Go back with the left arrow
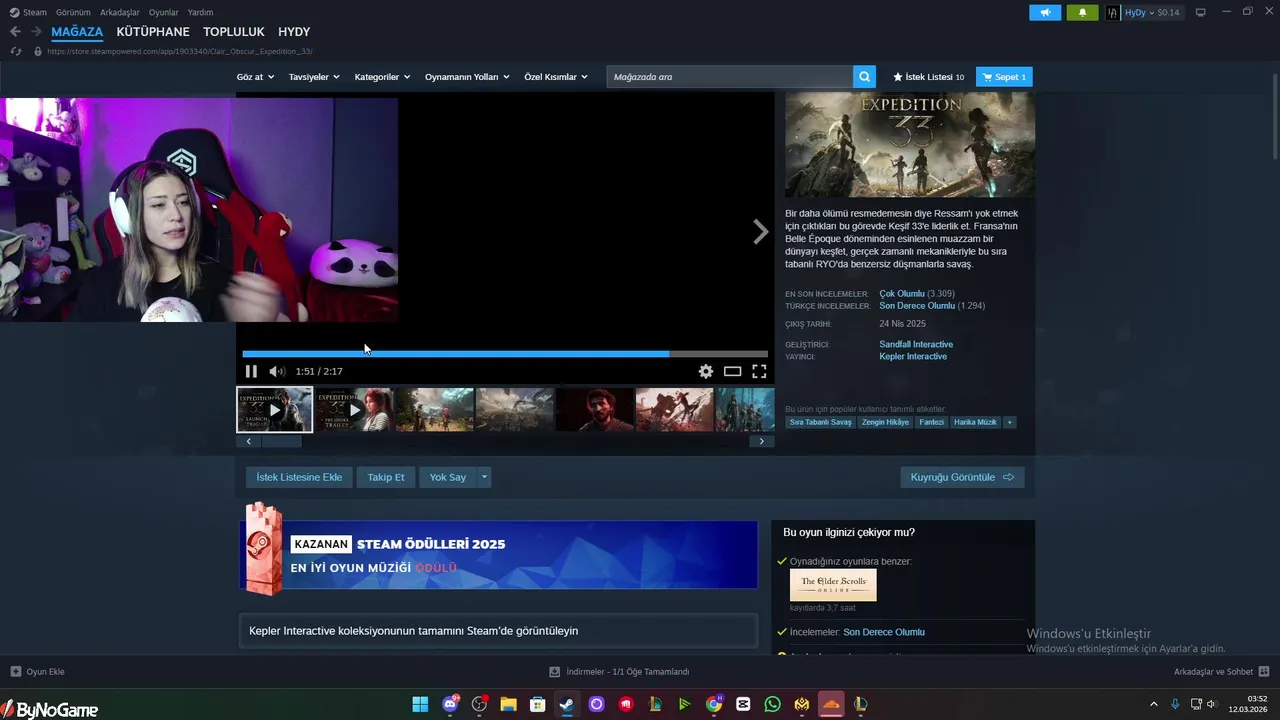Screen dimensions: 1280x720 [15, 32]
